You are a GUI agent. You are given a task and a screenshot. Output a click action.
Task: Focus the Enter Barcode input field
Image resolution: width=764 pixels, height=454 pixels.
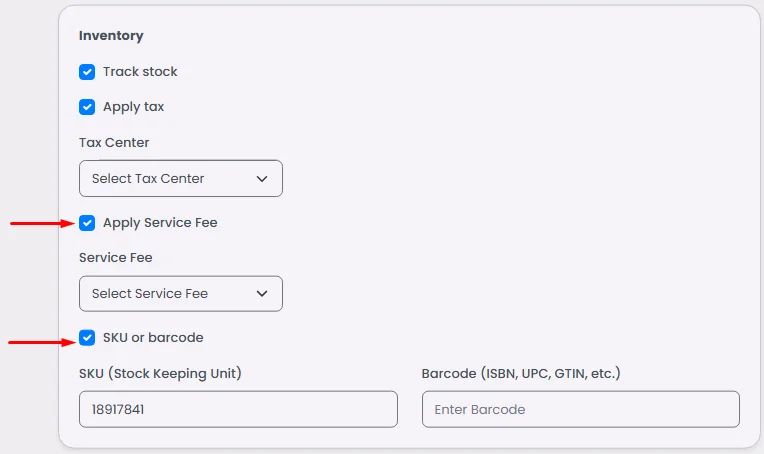580,409
